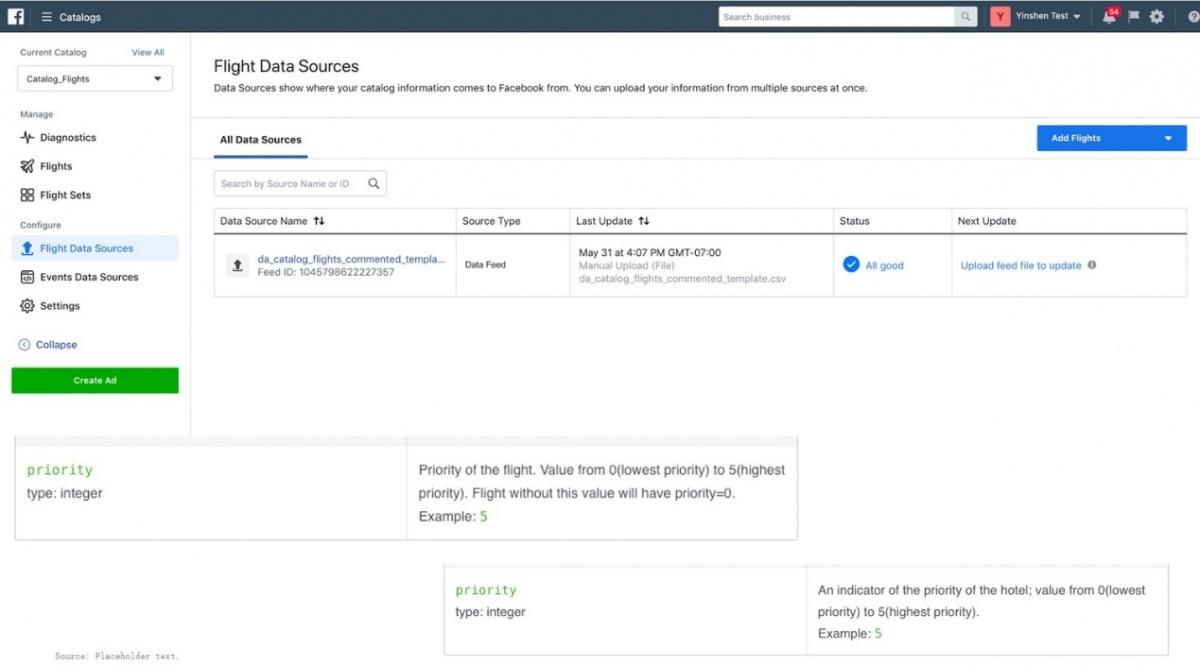Open the Catalog_Flights catalog dropdown
The image size is (1200, 667).
coord(95,79)
